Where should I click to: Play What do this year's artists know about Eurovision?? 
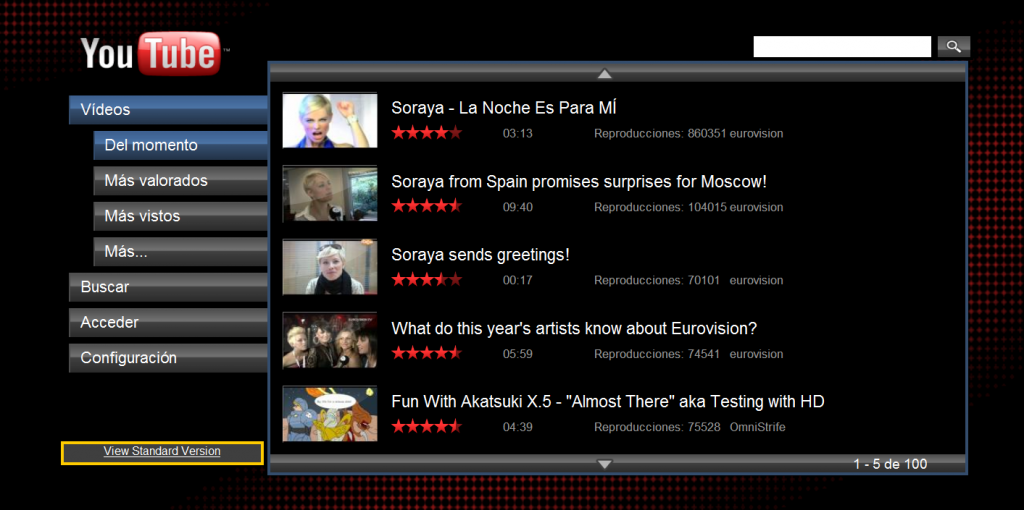pyautogui.click(x=574, y=328)
